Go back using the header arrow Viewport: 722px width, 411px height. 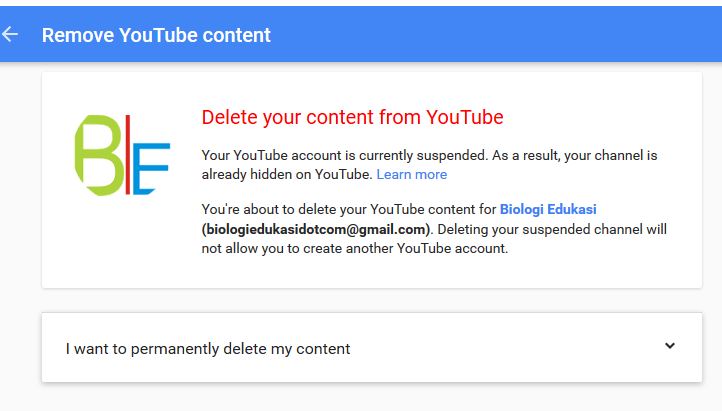pyautogui.click(x=10, y=35)
